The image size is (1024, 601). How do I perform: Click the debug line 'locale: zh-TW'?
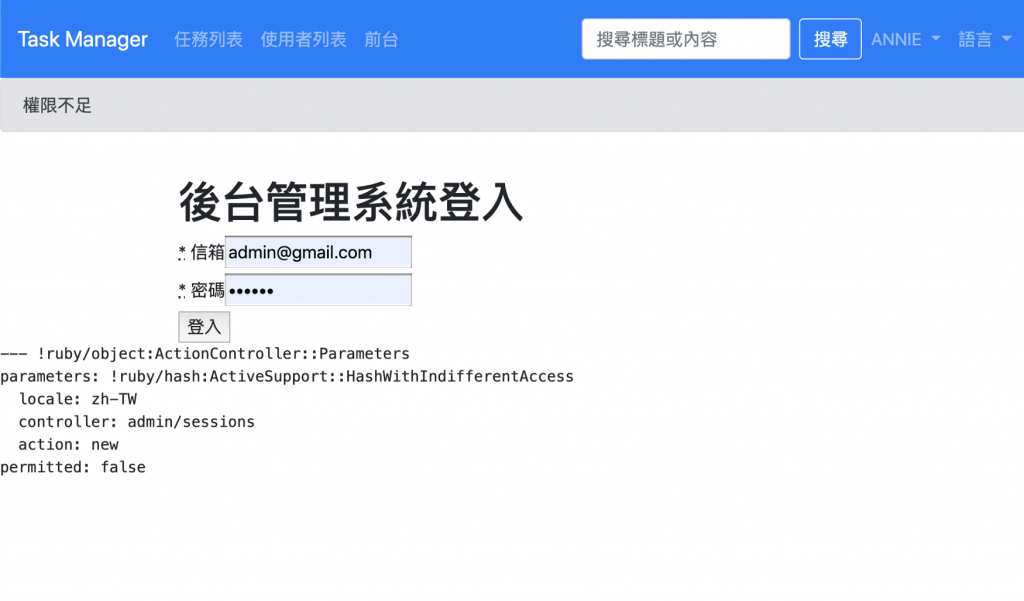pyautogui.click(x=78, y=399)
